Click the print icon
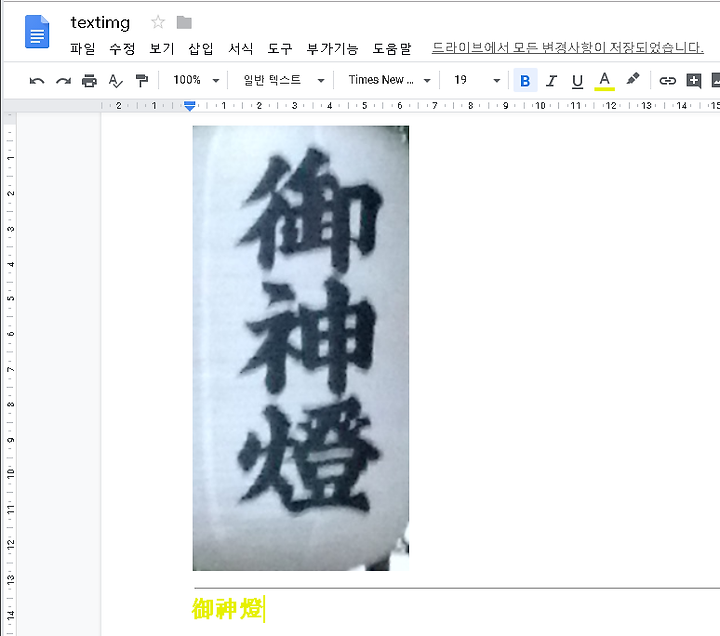Viewport: 720px width, 636px height. coord(89,81)
